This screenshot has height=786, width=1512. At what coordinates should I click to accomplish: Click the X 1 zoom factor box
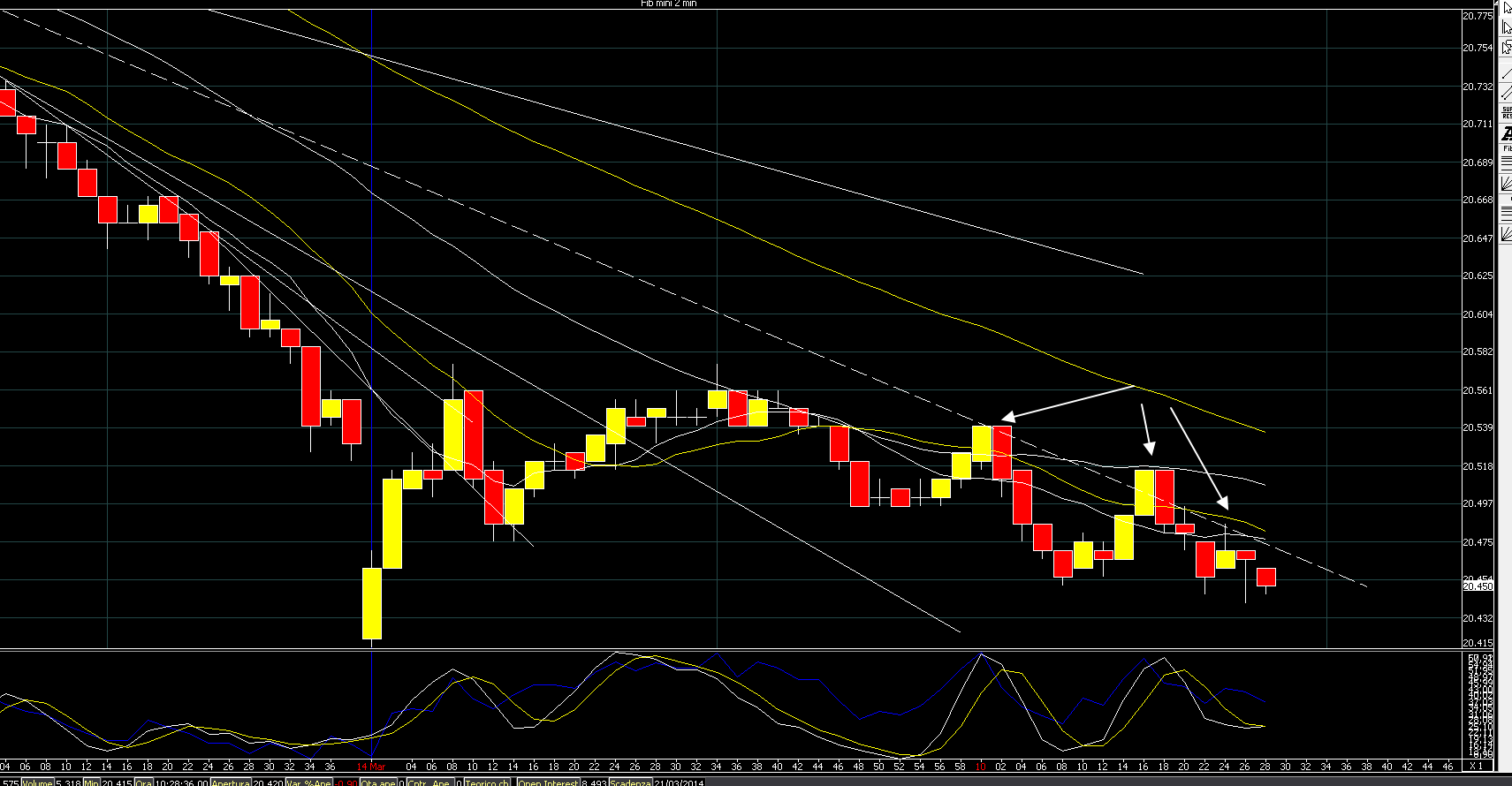[x=1476, y=767]
